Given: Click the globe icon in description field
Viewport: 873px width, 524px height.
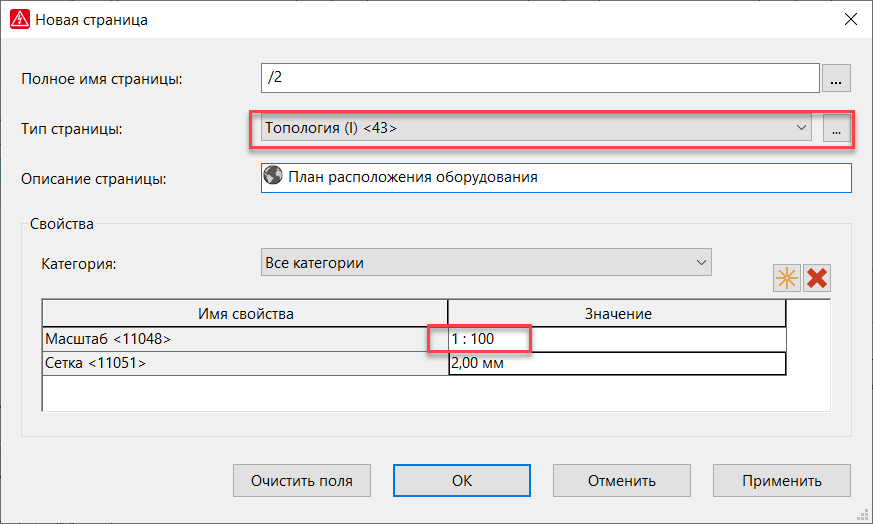Looking at the screenshot, I should [x=273, y=175].
